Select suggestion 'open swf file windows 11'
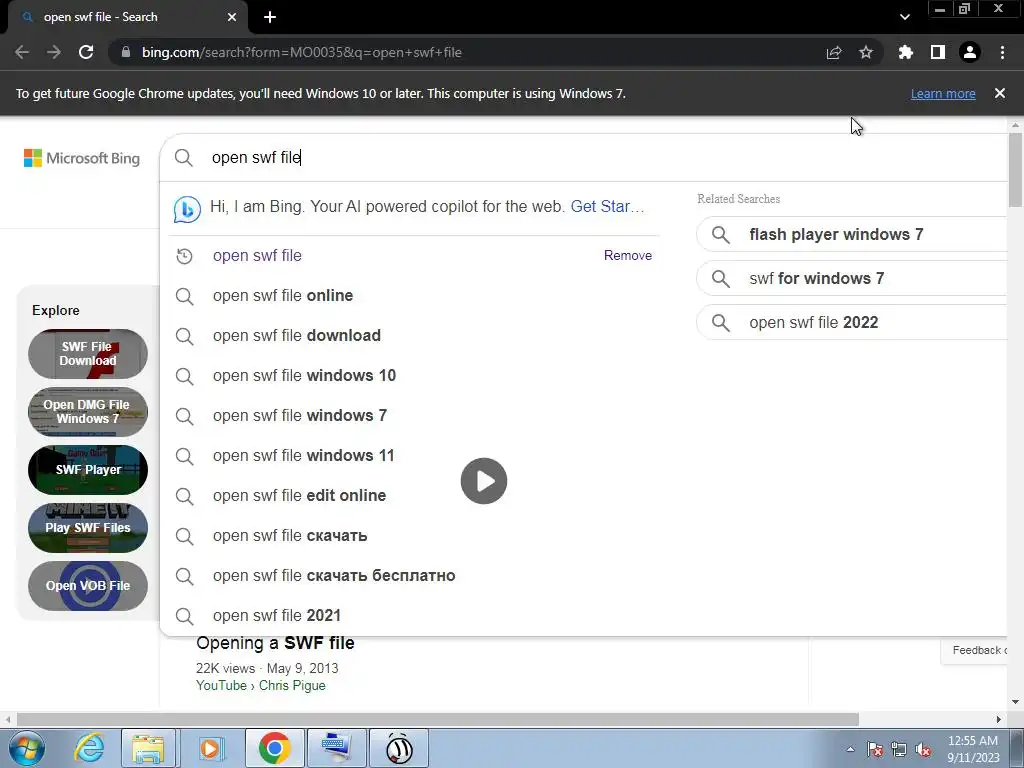Image resolution: width=1024 pixels, height=768 pixels. tap(413, 455)
